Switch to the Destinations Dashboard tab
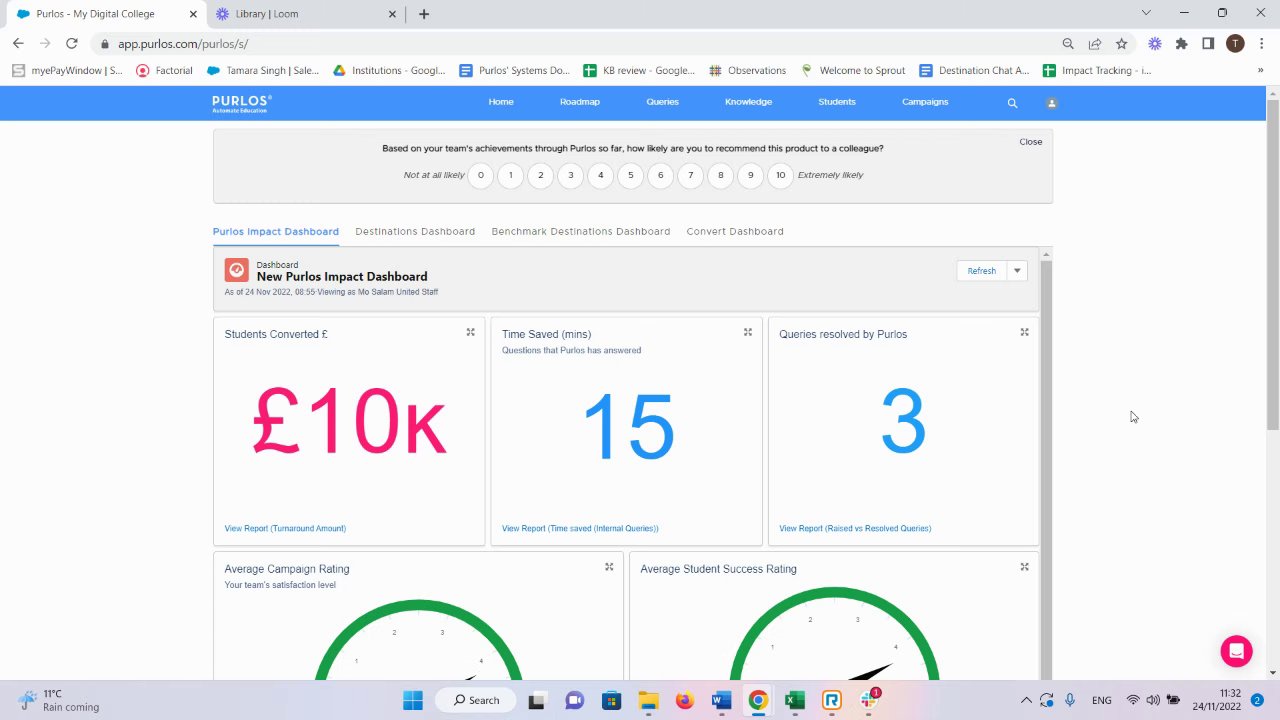This screenshot has width=1280, height=720. [x=415, y=231]
